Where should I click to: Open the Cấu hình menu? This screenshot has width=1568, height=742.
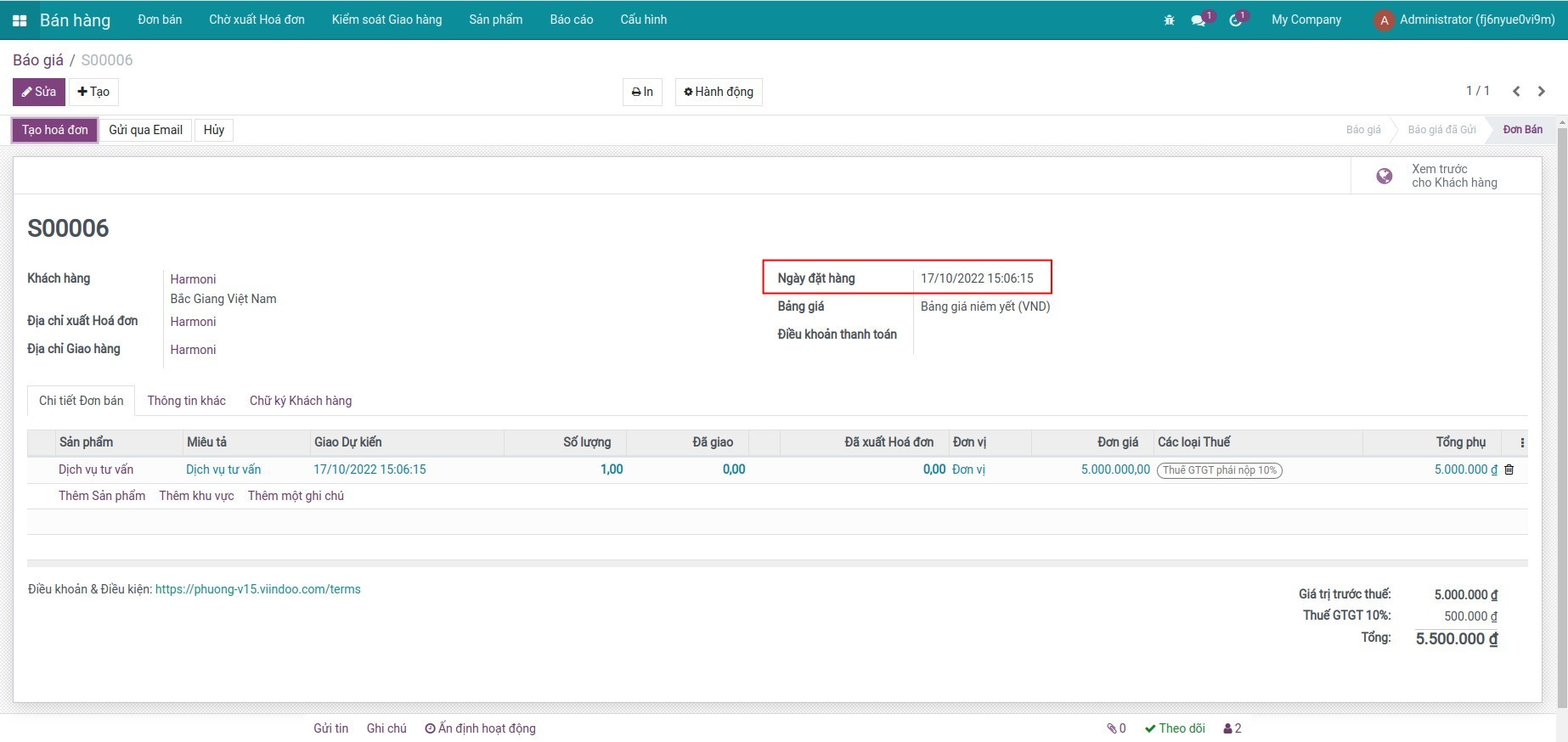pos(643,20)
